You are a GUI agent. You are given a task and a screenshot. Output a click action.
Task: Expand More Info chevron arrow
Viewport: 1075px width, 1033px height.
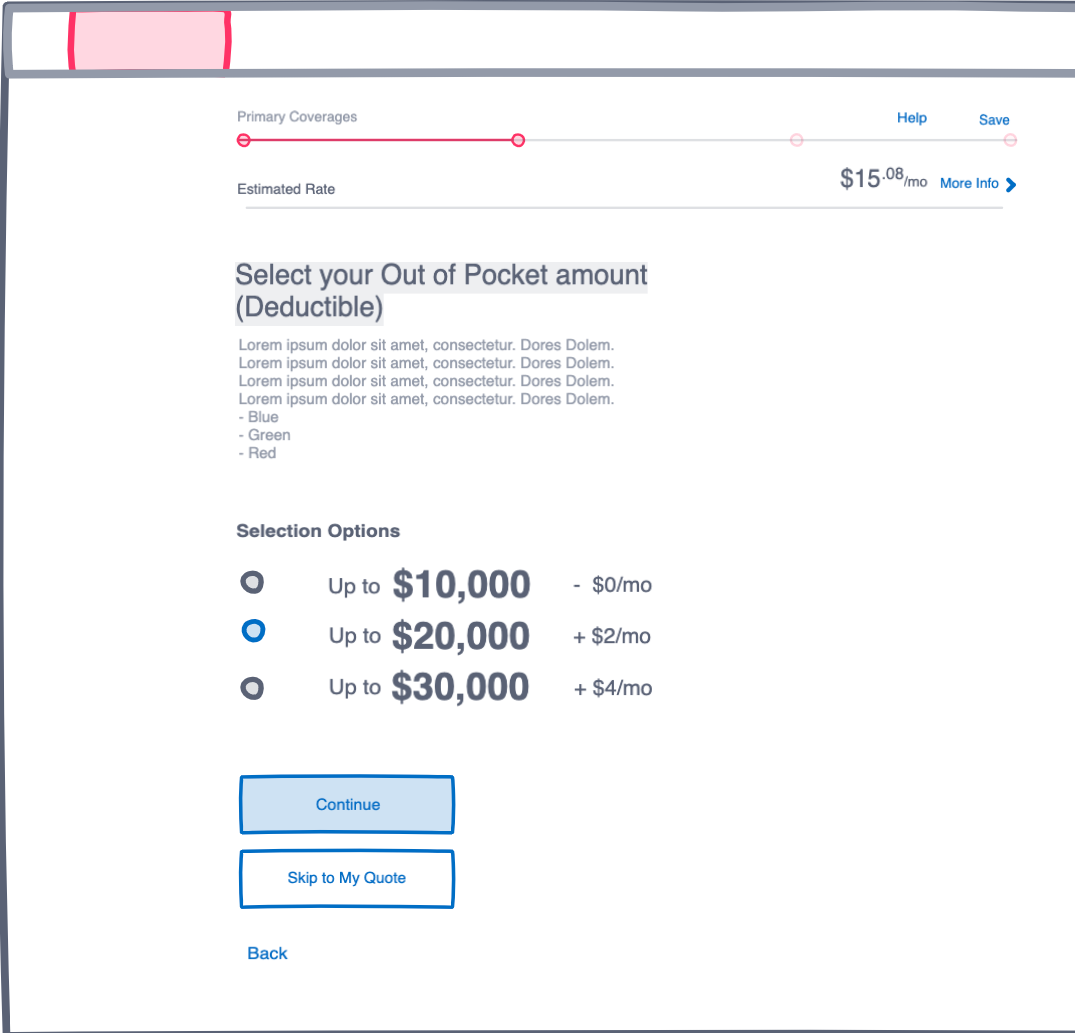click(1011, 184)
